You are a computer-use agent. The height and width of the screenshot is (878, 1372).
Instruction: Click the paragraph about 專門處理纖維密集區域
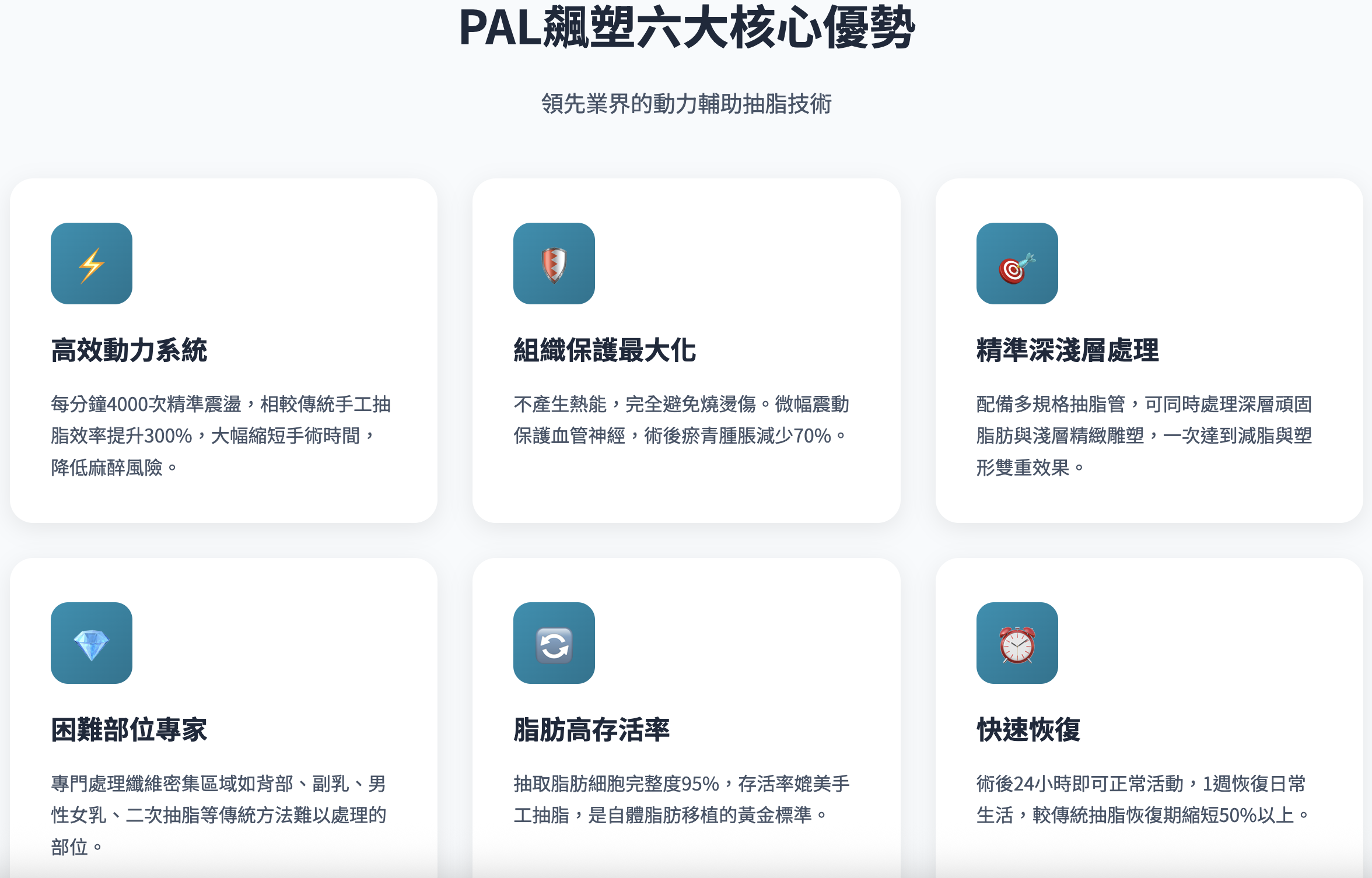click(218, 814)
